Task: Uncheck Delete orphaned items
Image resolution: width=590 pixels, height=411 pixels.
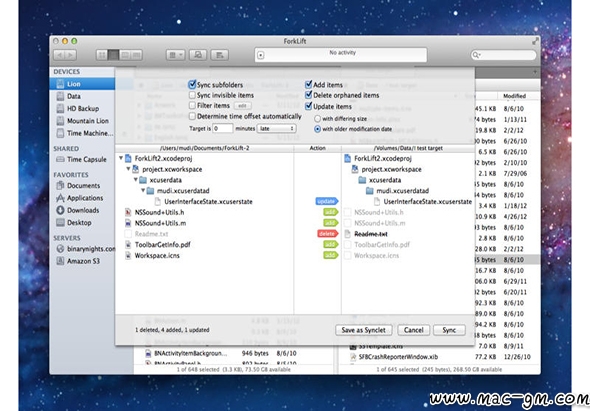Action: point(309,95)
